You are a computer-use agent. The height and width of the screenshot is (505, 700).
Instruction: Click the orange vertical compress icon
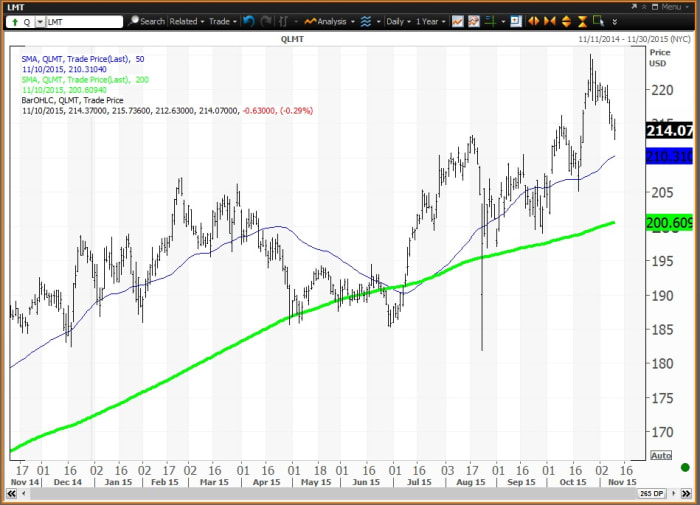(583, 21)
